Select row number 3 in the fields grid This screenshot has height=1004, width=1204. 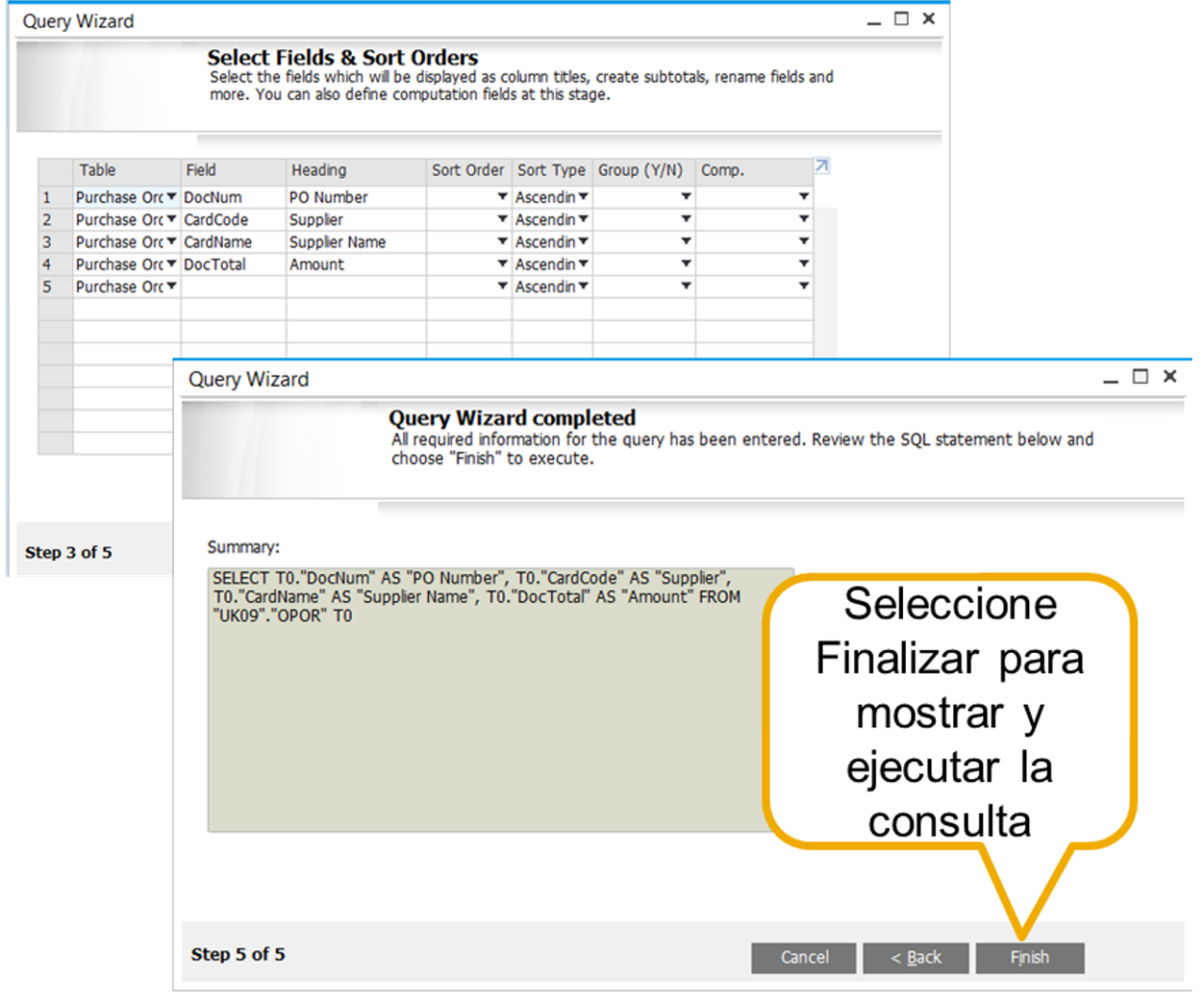[49, 242]
